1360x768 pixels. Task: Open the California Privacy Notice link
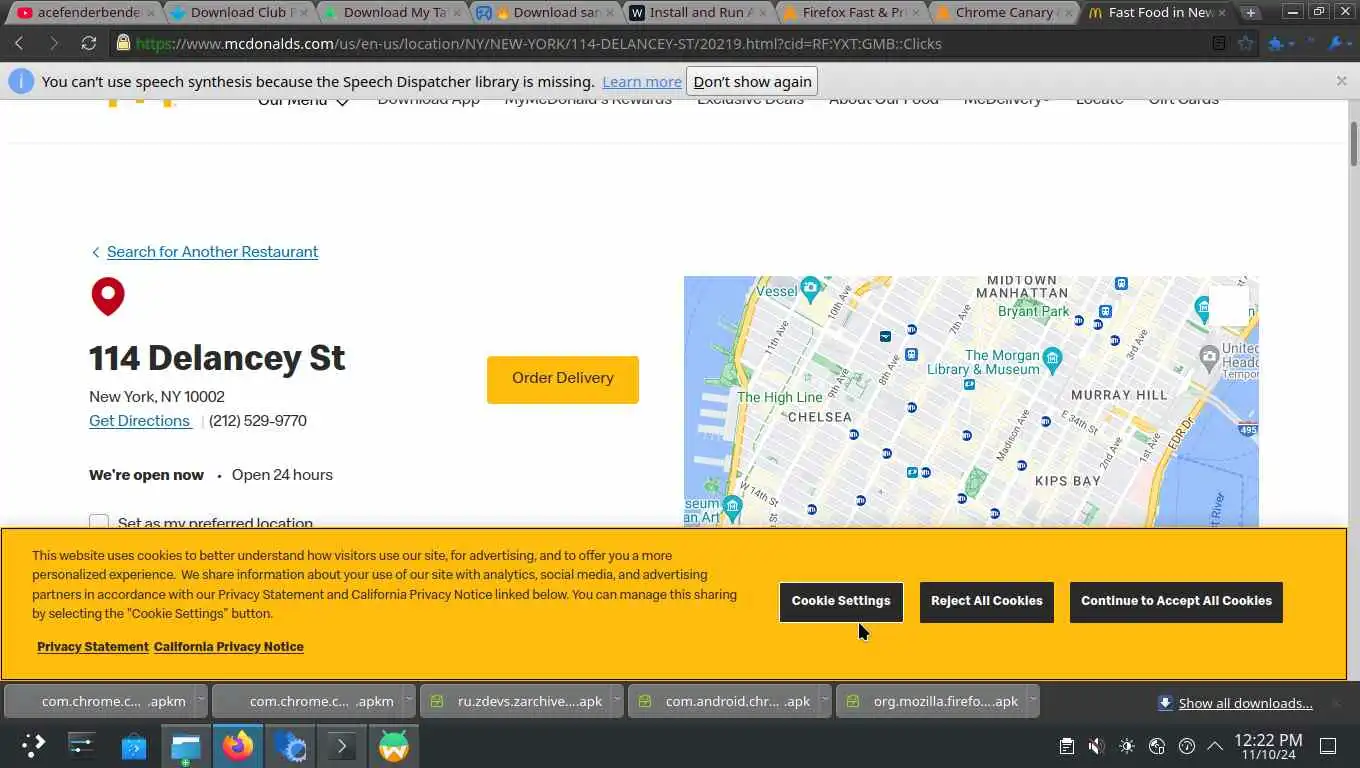229,647
